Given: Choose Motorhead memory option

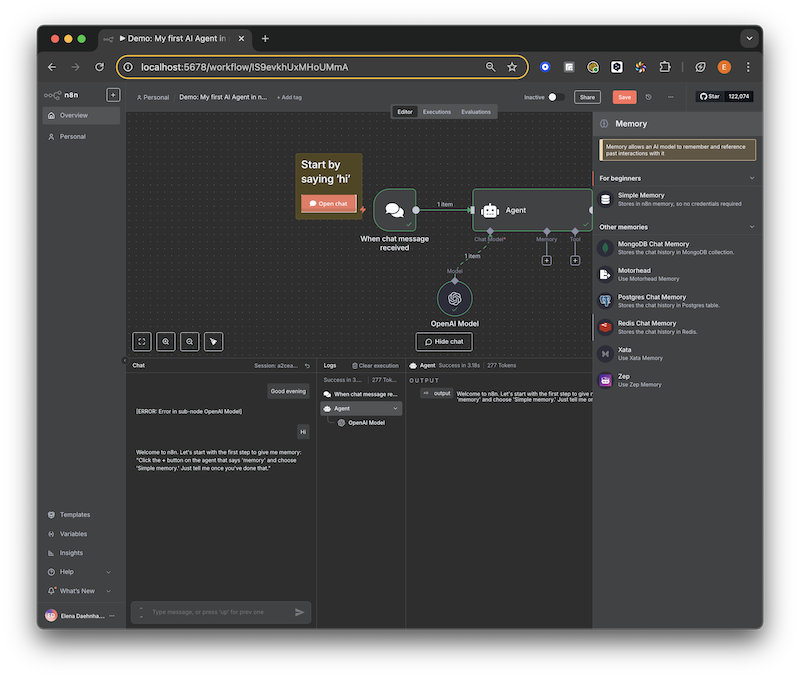Looking at the screenshot, I should point(677,274).
